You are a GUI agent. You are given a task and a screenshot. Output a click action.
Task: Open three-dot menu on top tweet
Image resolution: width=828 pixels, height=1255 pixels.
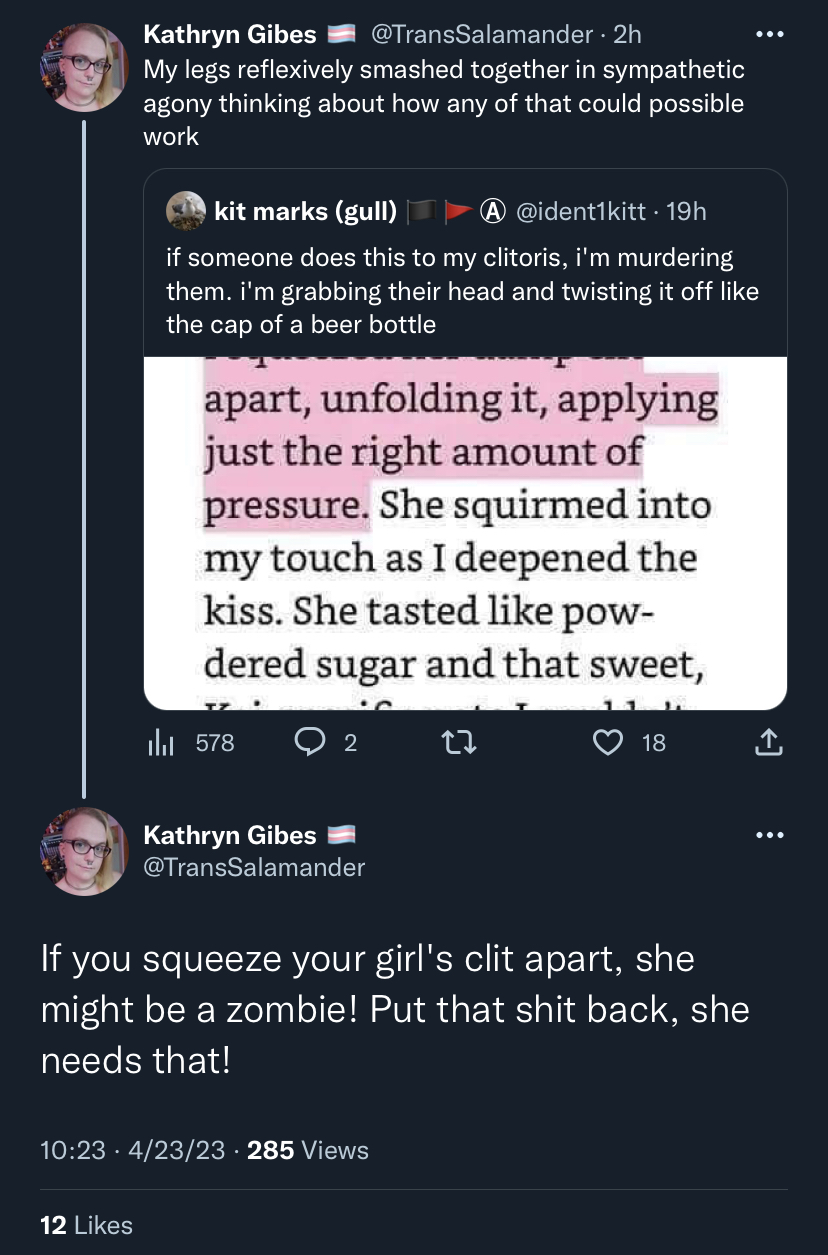(x=768, y=35)
